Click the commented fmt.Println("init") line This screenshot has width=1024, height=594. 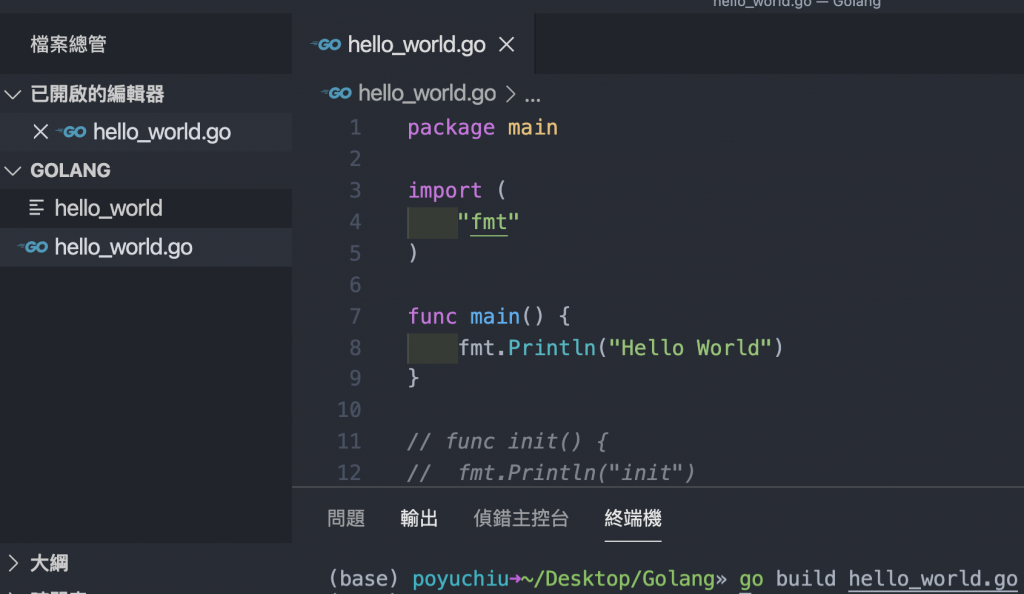(551, 473)
